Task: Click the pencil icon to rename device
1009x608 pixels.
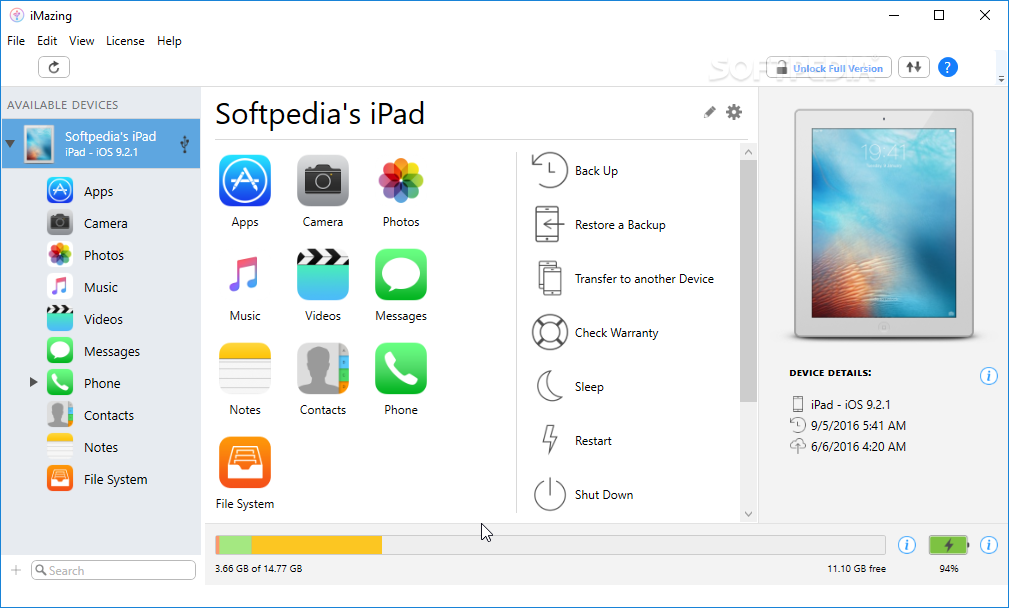Action: point(710,112)
